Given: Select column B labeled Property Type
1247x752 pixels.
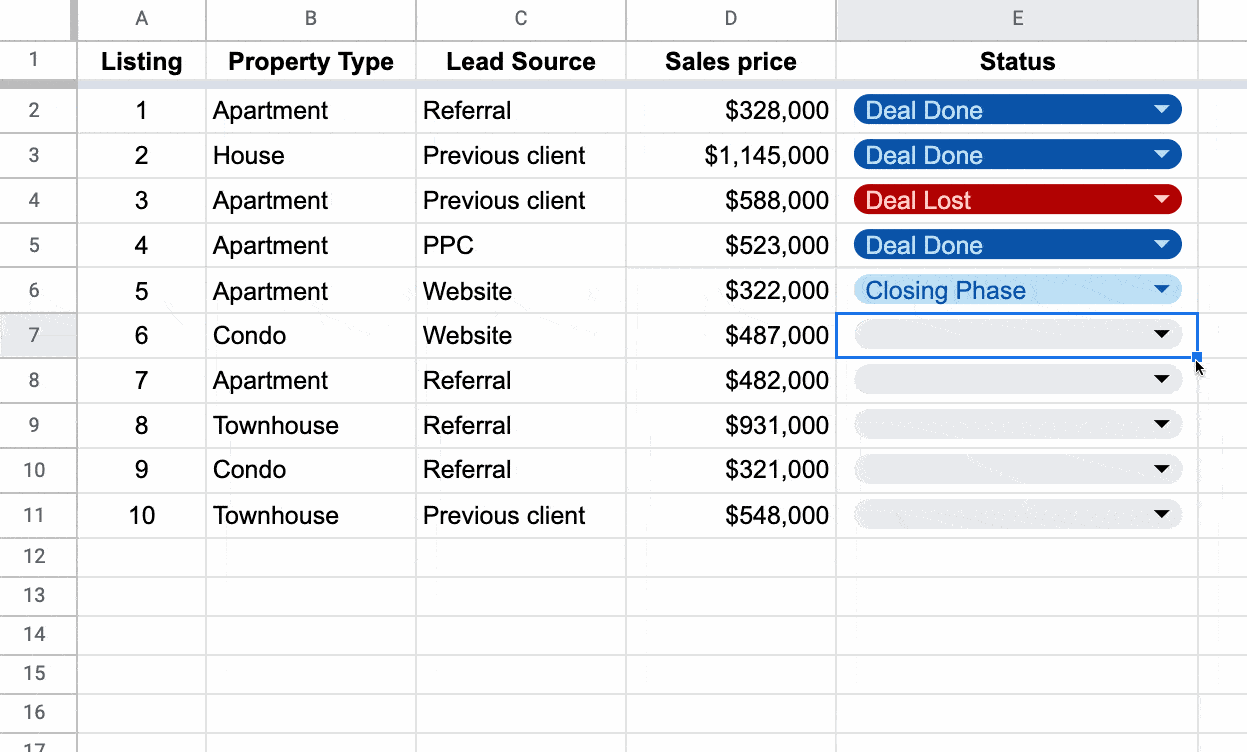Looking at the screenshot, I should point(310,18).
